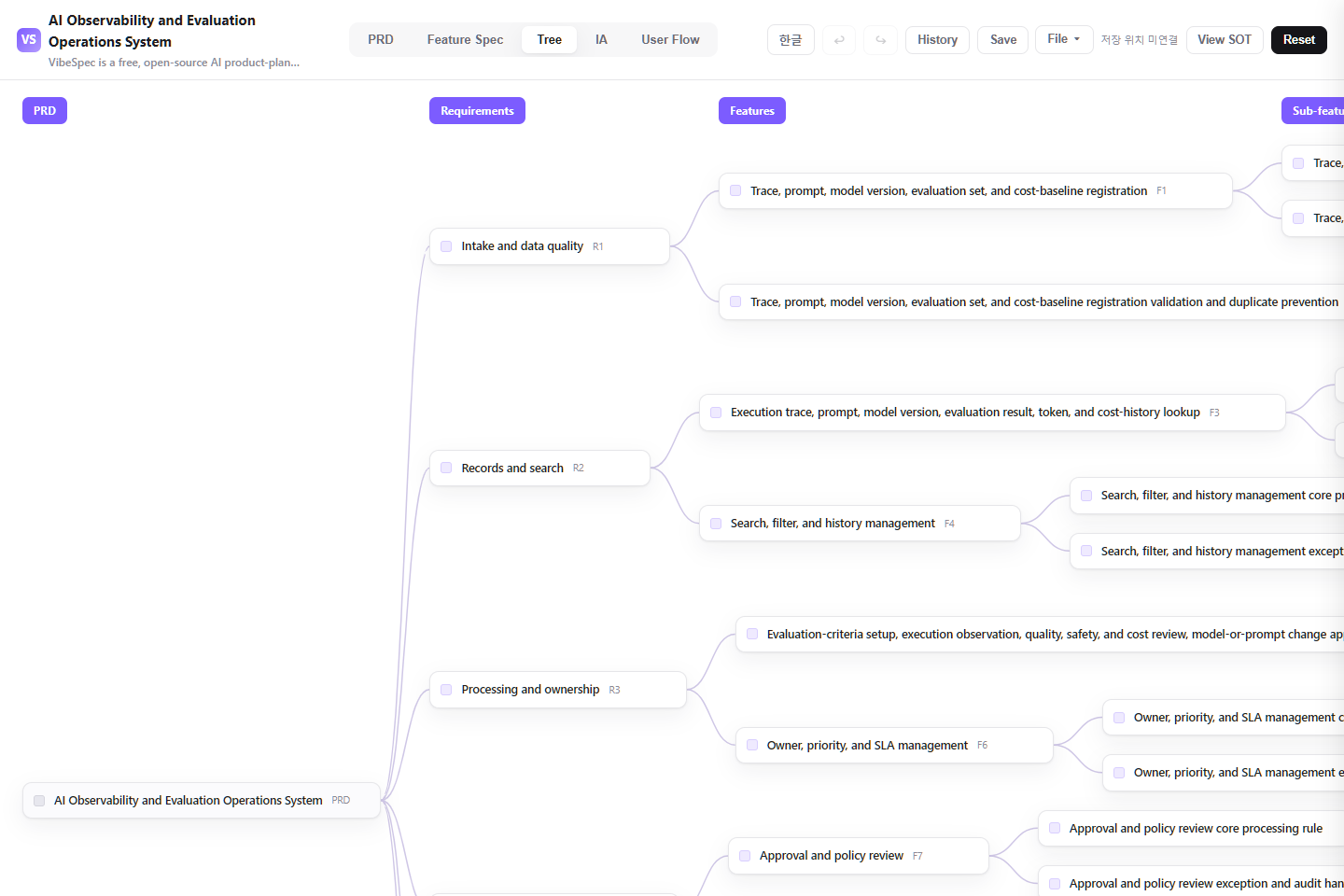The image size is (1344, 896).
Task: Open the Feature Spec tab
Action: pyautogui.click(x=465, y=40)
